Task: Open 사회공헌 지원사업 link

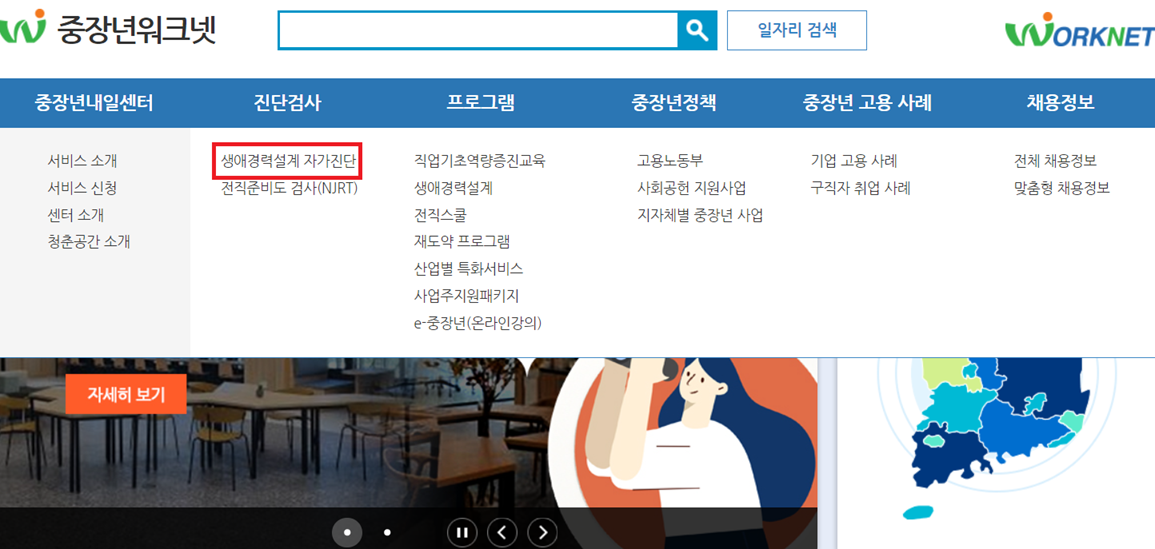Action: pyautogui.click(x=692, y=188)
